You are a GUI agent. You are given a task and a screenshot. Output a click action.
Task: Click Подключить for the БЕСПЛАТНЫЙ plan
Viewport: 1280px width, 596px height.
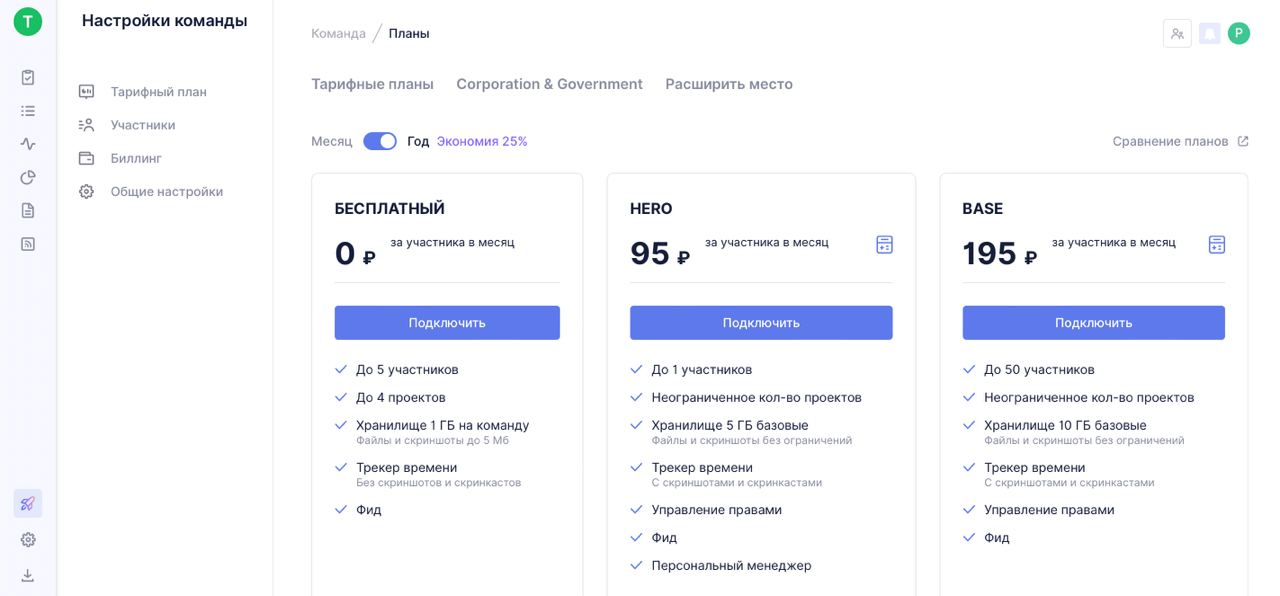pyautogui.click(x=447, y=322)
